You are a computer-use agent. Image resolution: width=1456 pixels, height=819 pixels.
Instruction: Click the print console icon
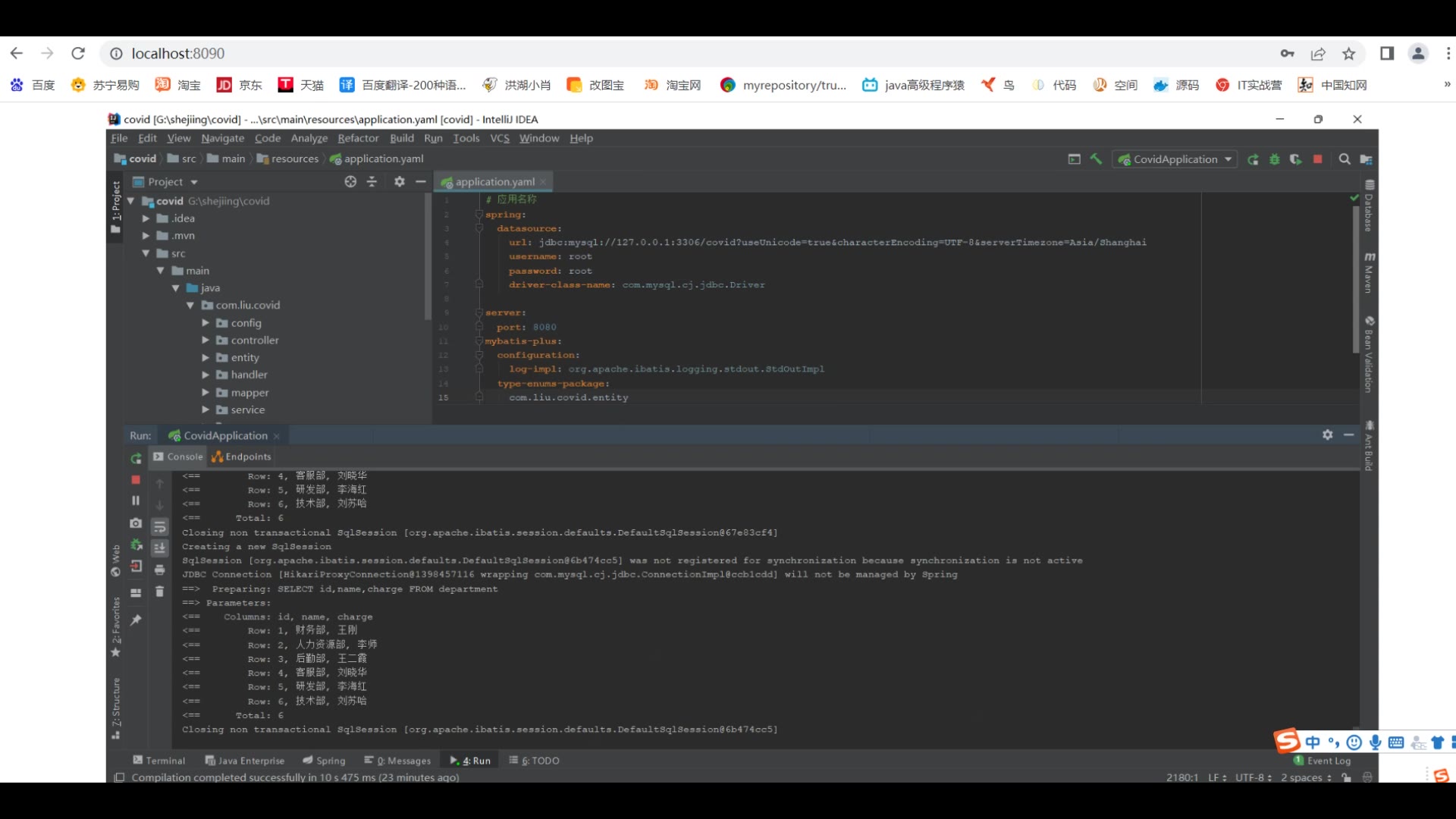click(x=159, y=570)
